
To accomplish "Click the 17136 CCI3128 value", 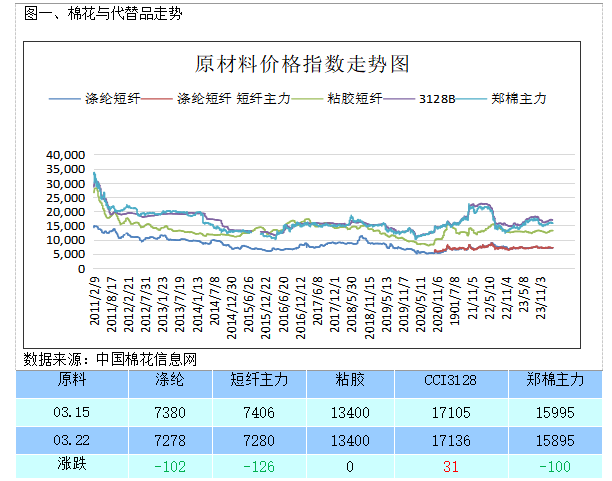I will coord(451,441).
